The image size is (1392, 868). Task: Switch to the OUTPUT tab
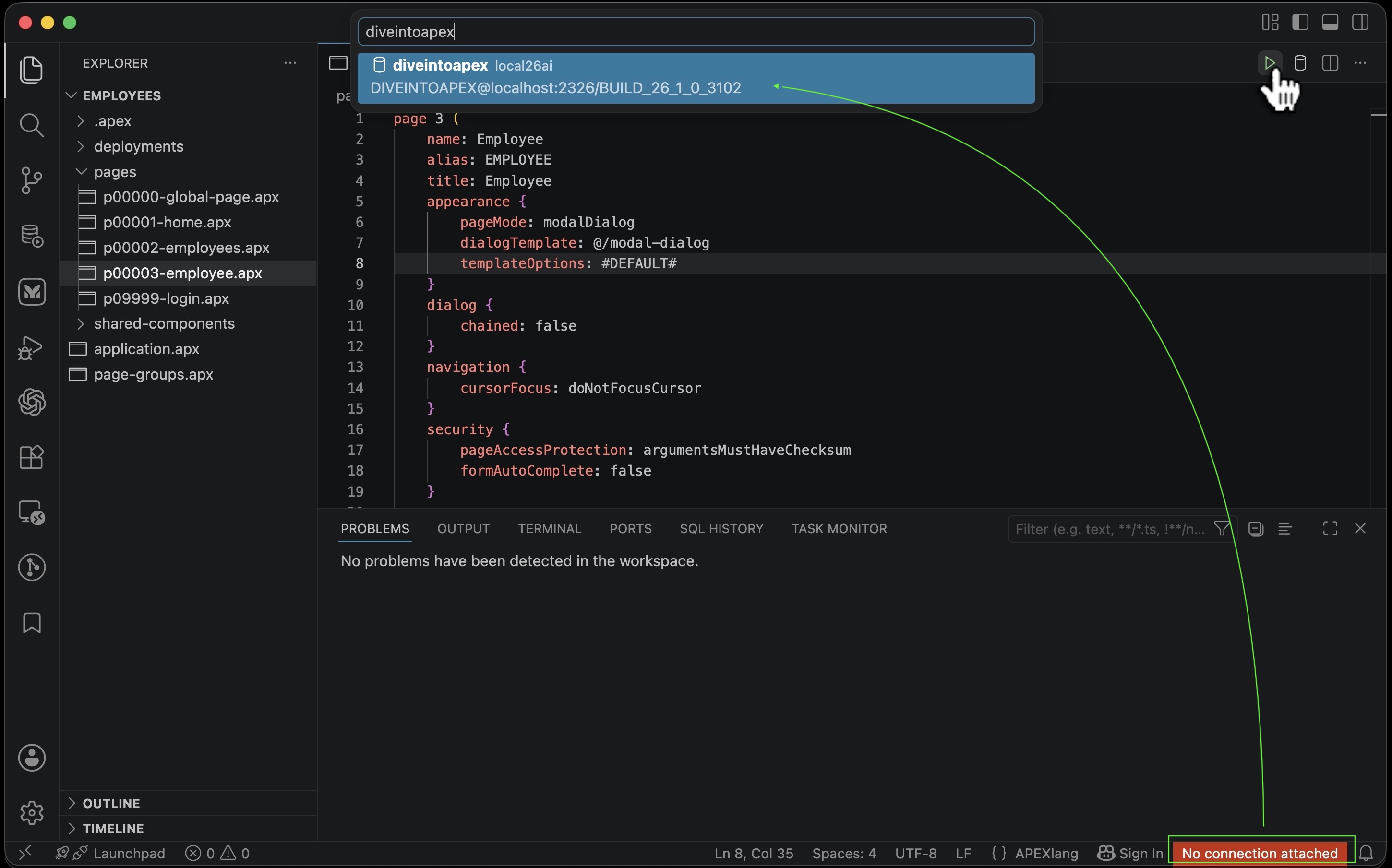coord(463,529)
